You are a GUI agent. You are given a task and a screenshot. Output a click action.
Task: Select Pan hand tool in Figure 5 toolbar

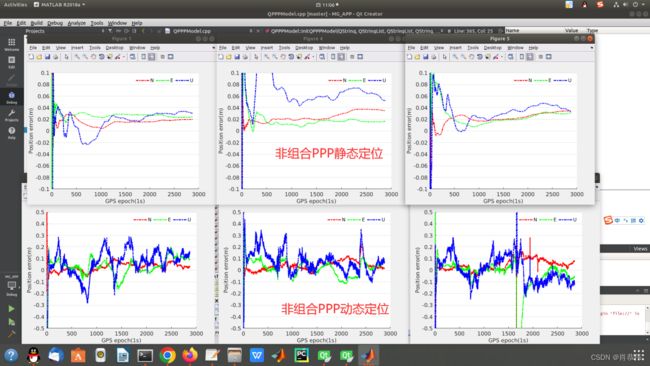pyautogui.click(x=472, y=57)
